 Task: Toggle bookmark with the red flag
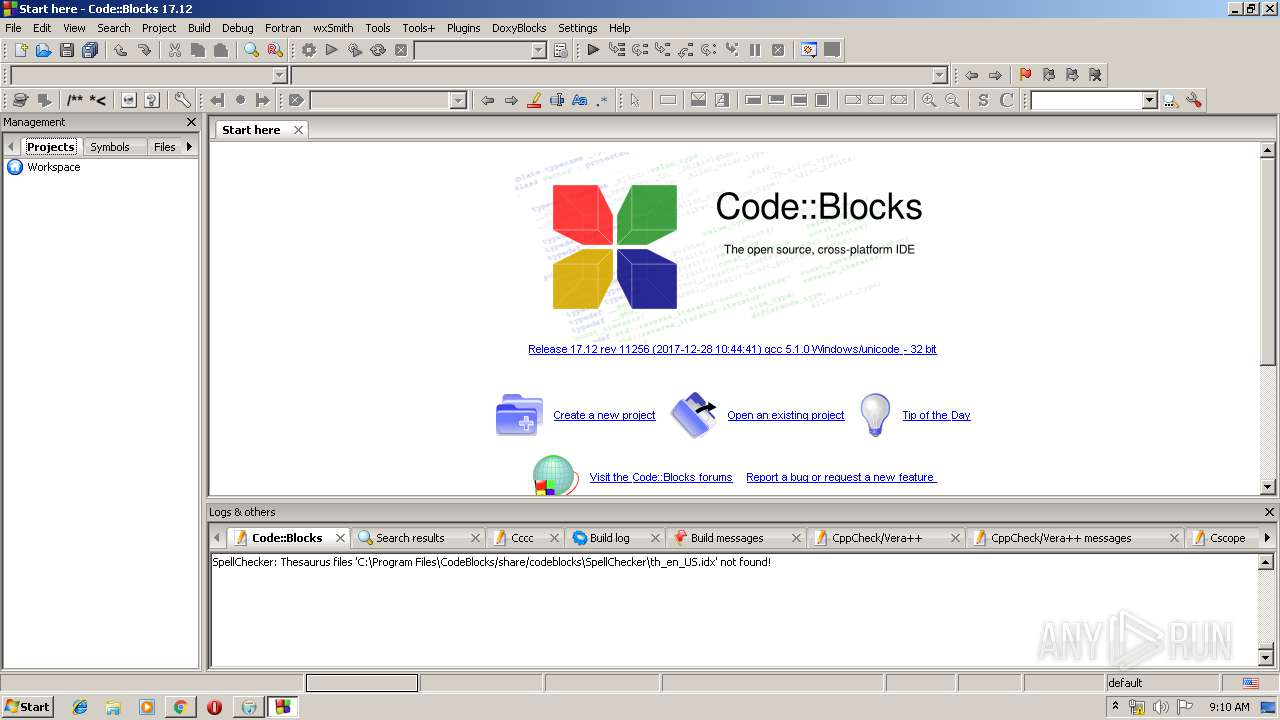pos(1025,75)
